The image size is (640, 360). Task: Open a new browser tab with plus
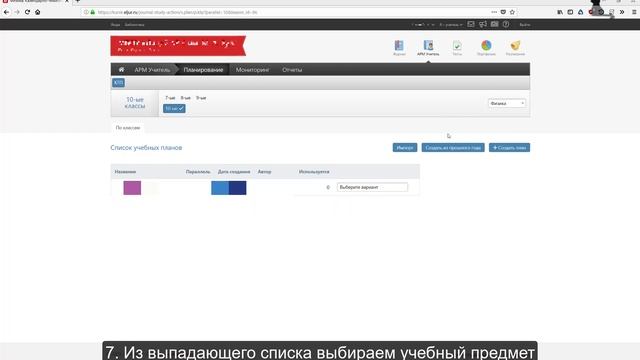pyautogui.click(x=78, y=1)
